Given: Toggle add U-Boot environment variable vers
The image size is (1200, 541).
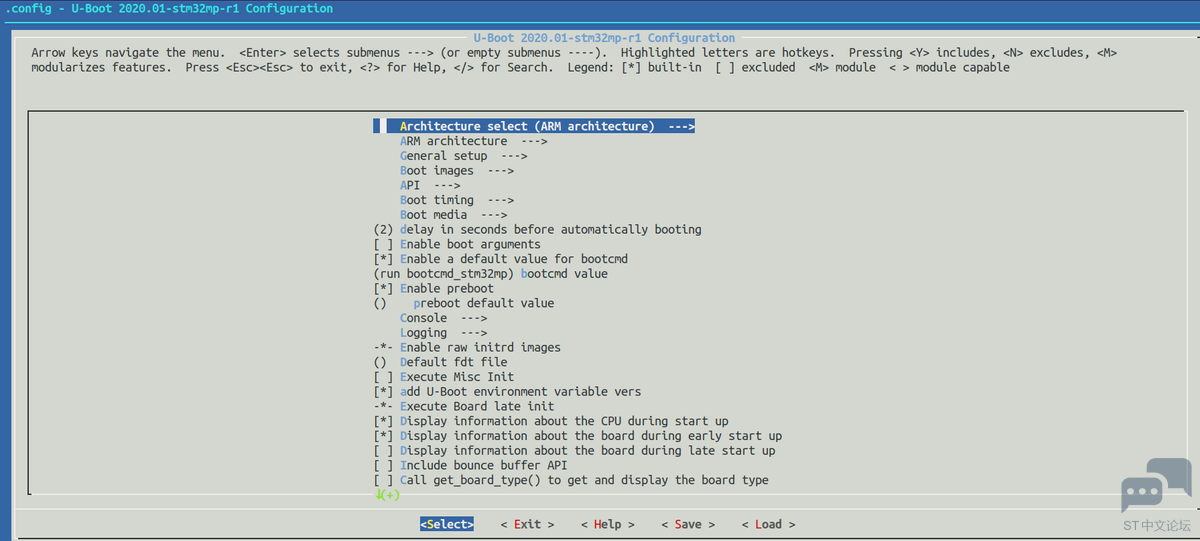Looking at the screenshot, I should point(507,392).
